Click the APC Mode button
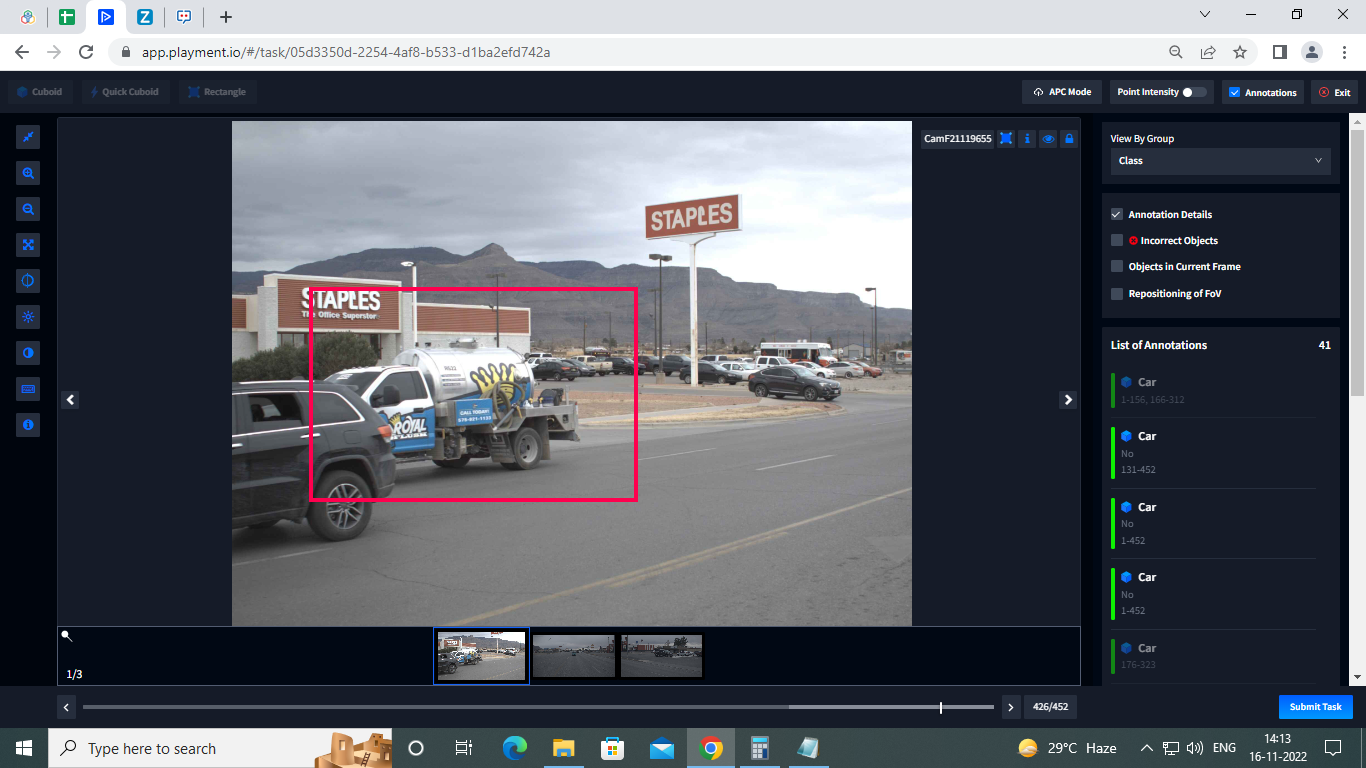Viewport: 1366px width, 768px height. (1063, 92)
